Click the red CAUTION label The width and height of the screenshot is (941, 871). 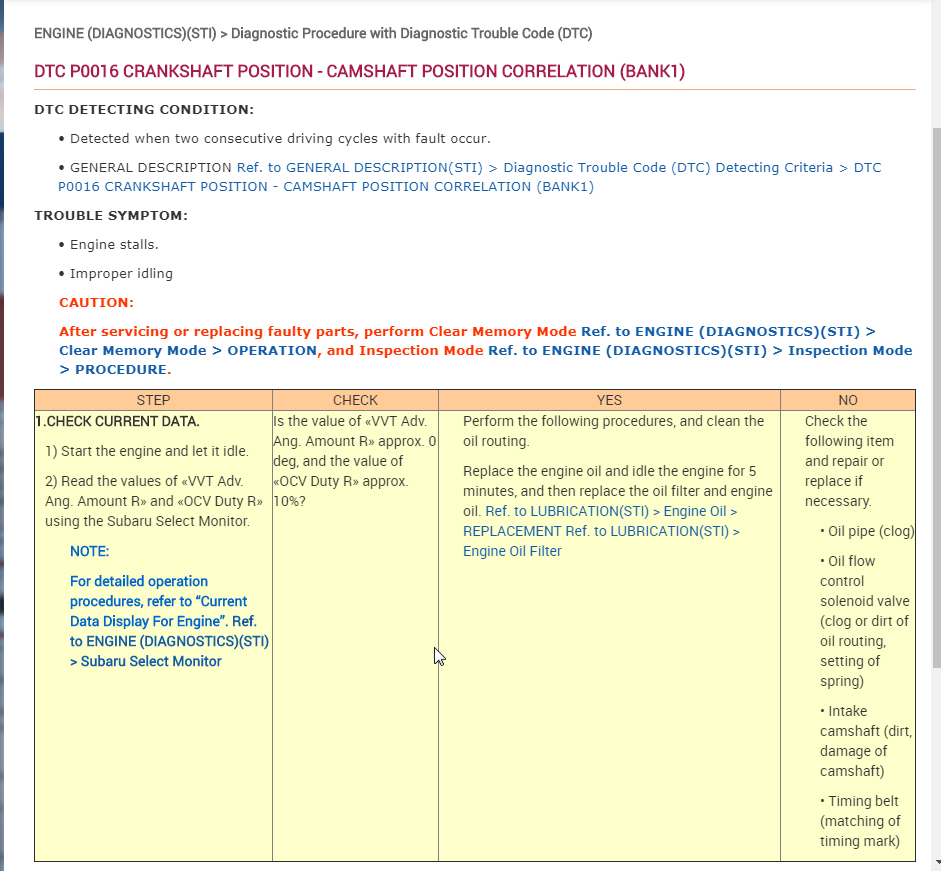[x=97, y=303]
